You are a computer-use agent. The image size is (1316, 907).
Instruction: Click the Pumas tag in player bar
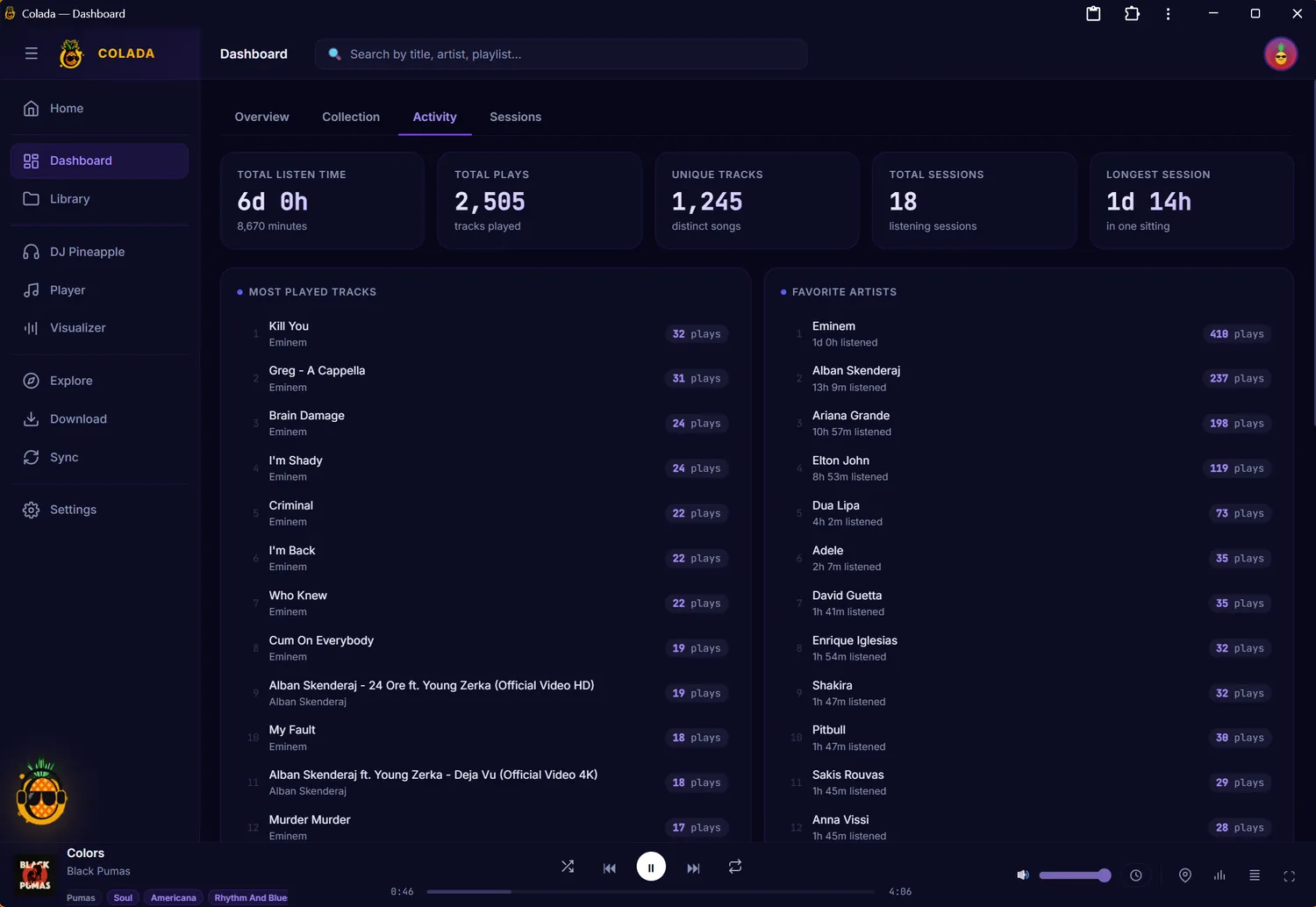click(x=81, y=897)
